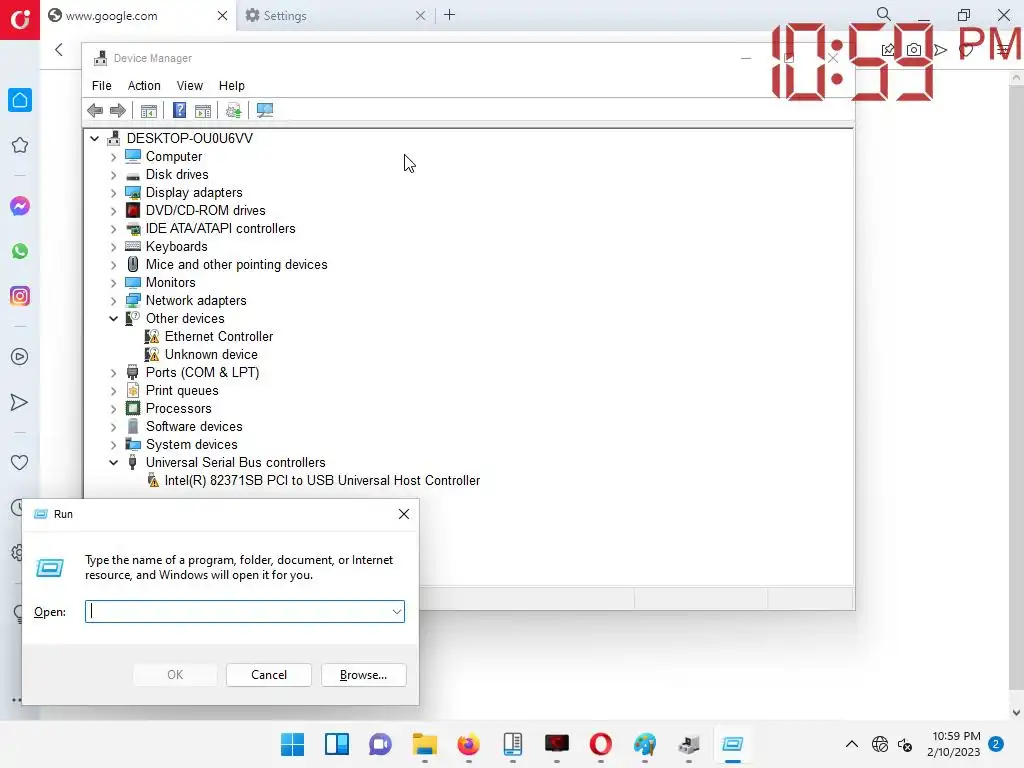This screenshot has width=1024, height=768.
Task: Click the Back arrow in Device Manager toolbar
Action: pyautogui.click(x=95, y=110)
